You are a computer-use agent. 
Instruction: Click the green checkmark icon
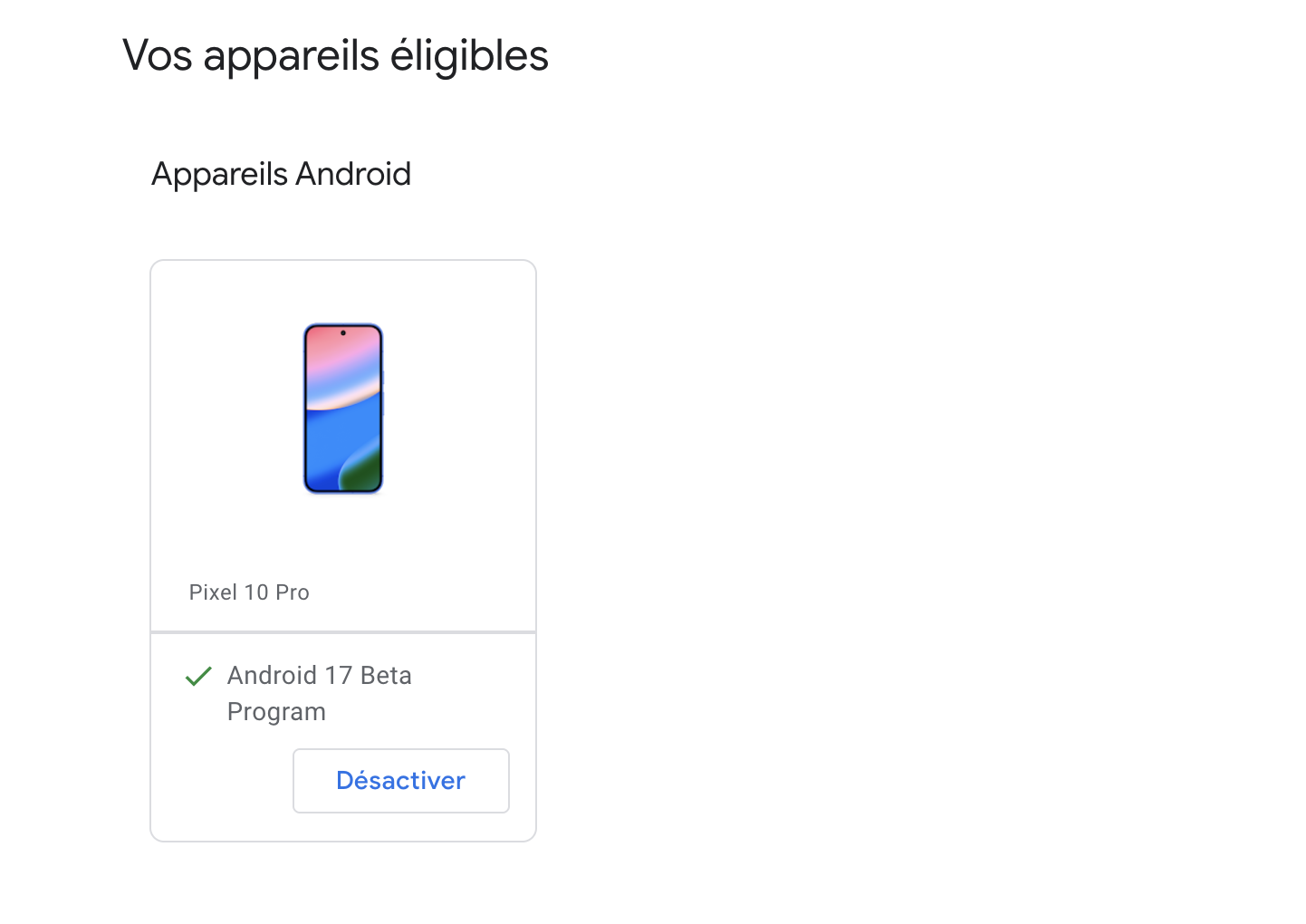click(198, 676)
